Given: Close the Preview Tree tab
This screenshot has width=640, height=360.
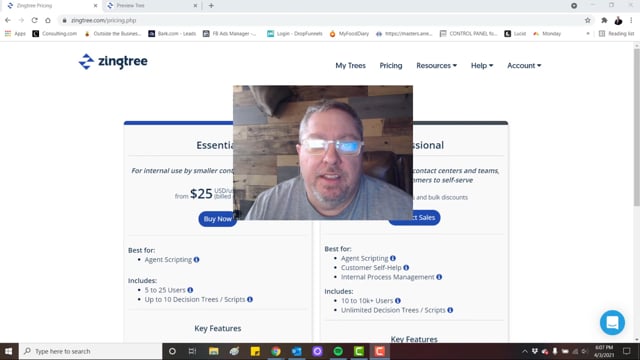Looking at the screenshot, I should (x=195, y=6).
